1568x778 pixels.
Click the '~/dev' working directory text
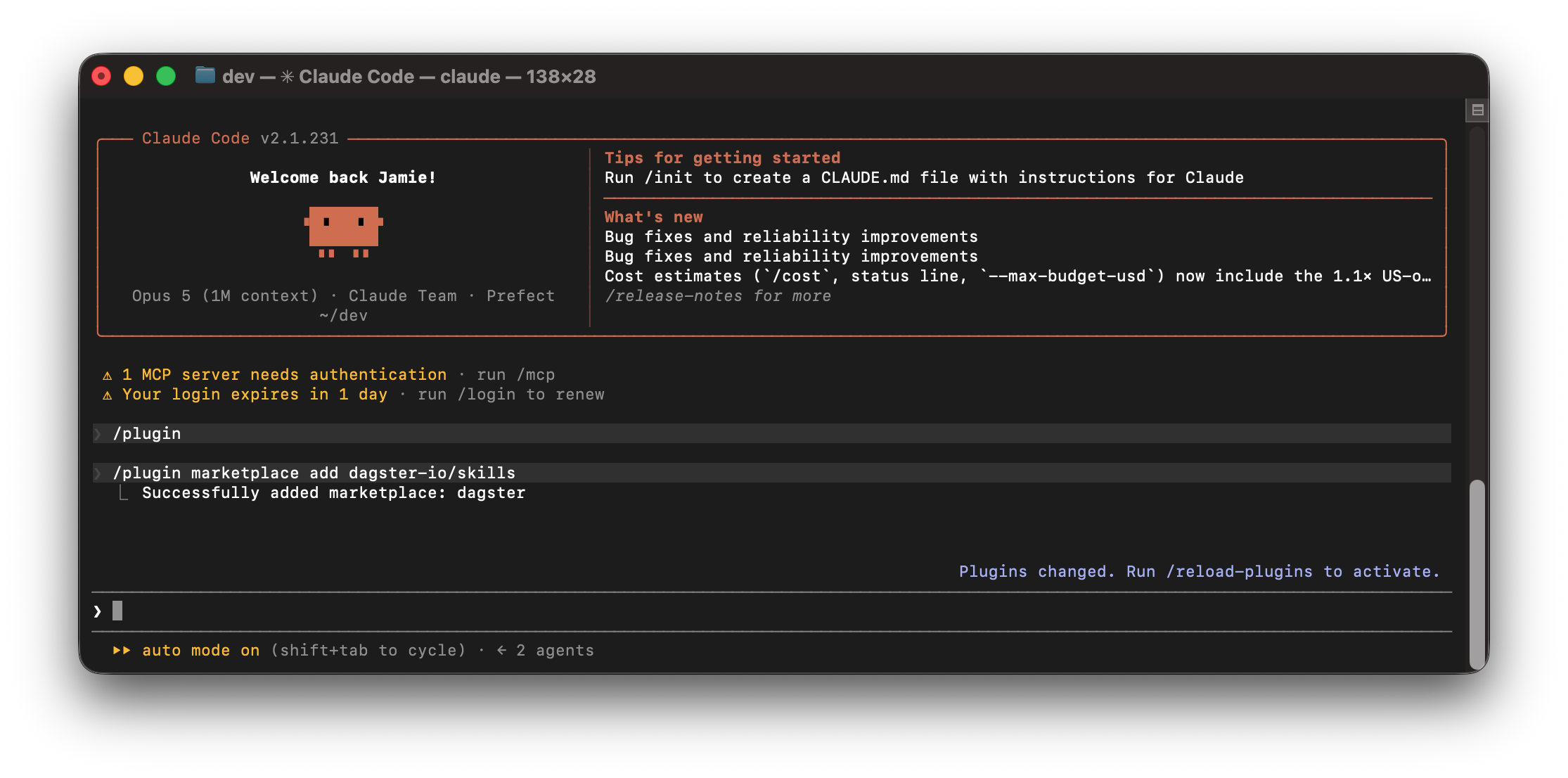(343, 316)
